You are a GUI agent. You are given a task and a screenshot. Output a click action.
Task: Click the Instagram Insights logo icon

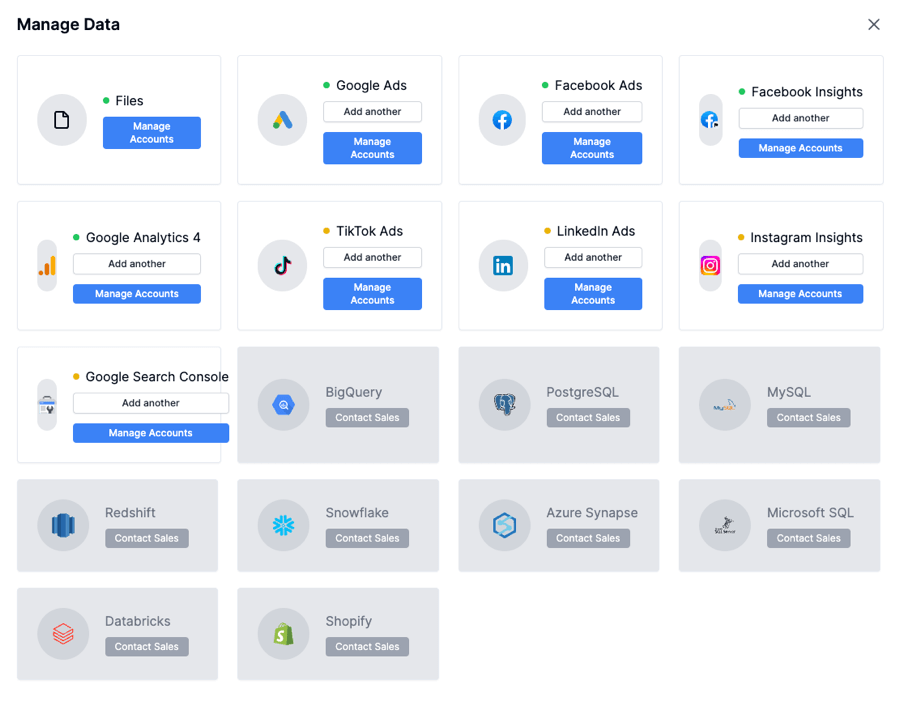click(710, 266)
